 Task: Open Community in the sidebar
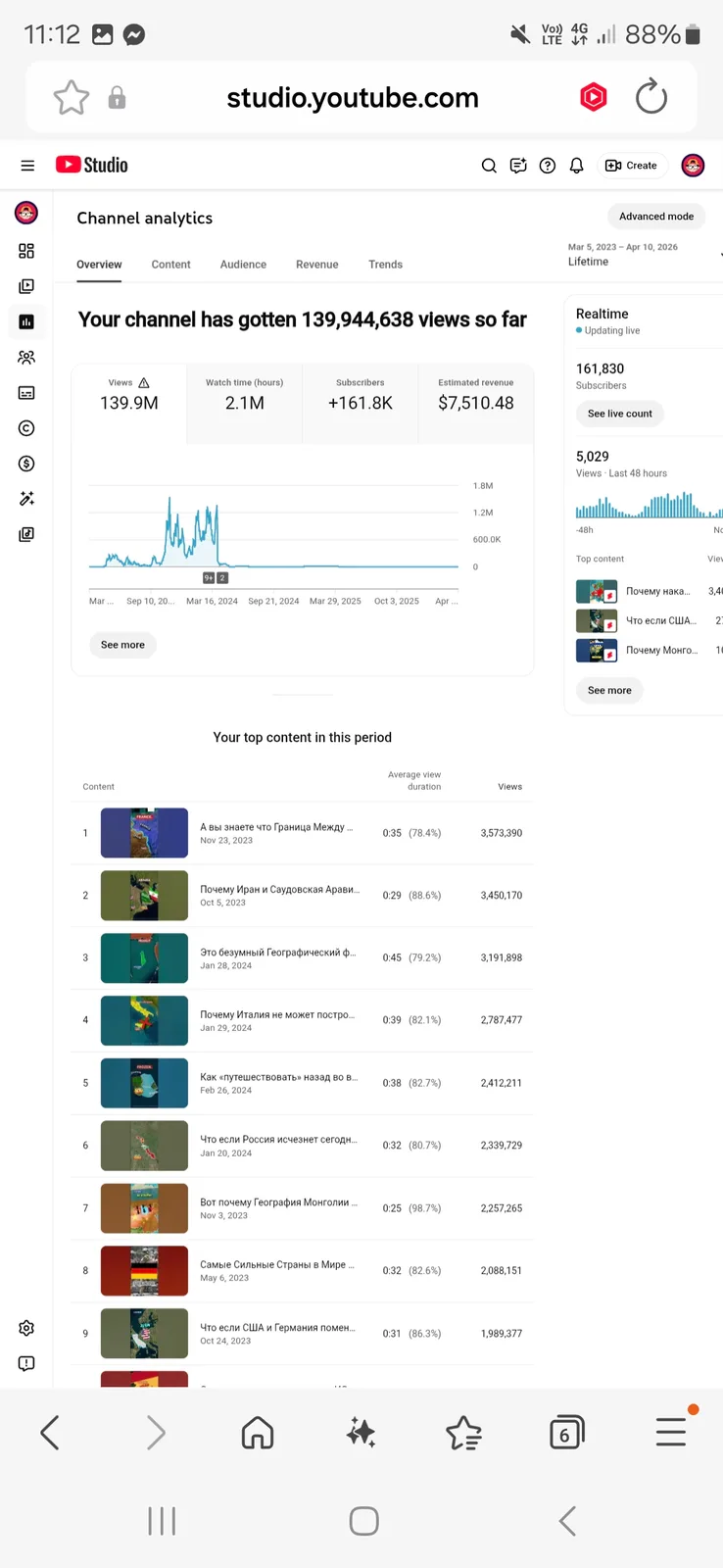[x=26, y=358]
